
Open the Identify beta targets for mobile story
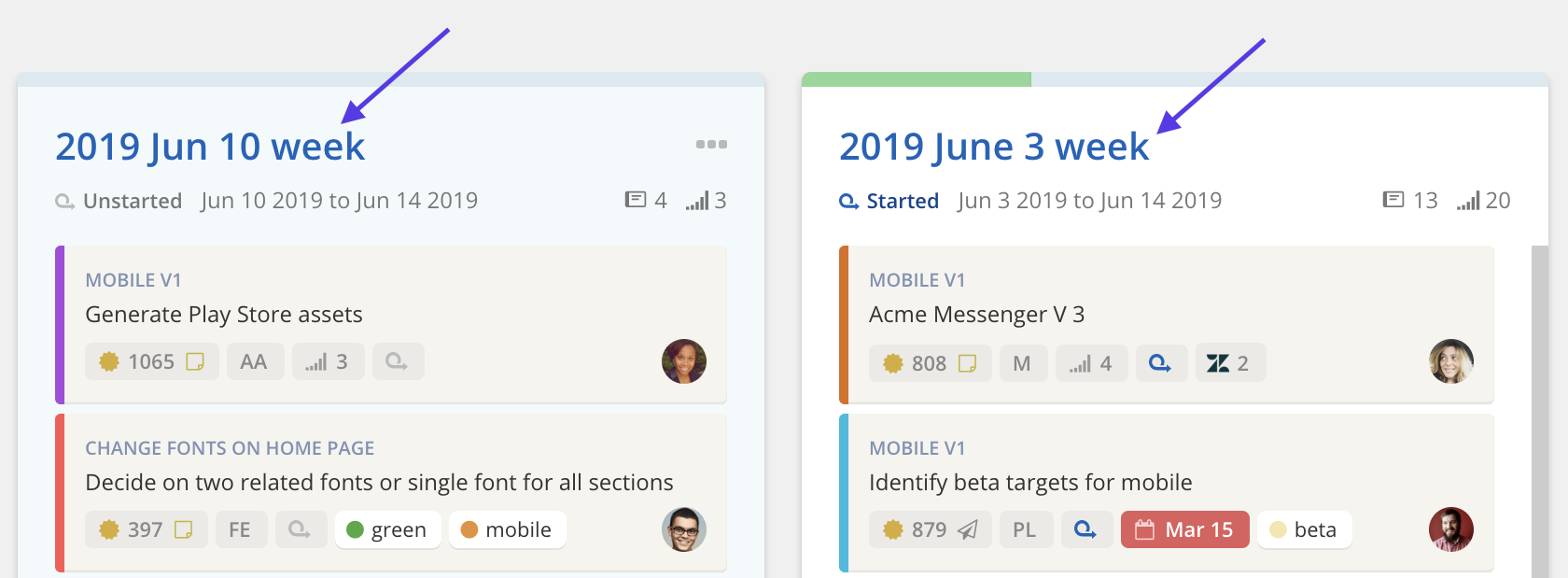tap(1030, 483)
